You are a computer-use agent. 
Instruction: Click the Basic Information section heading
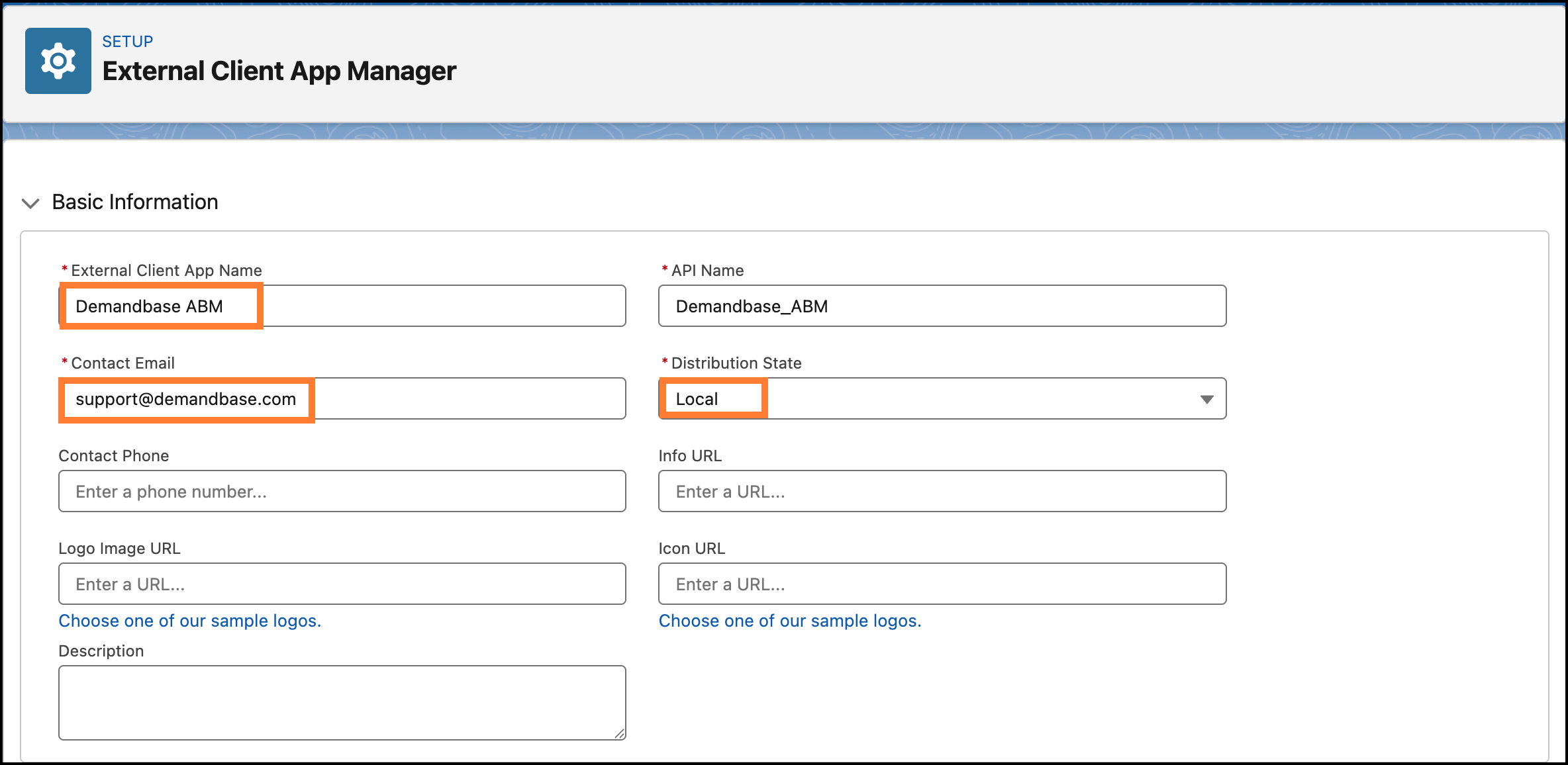[135, 202]
